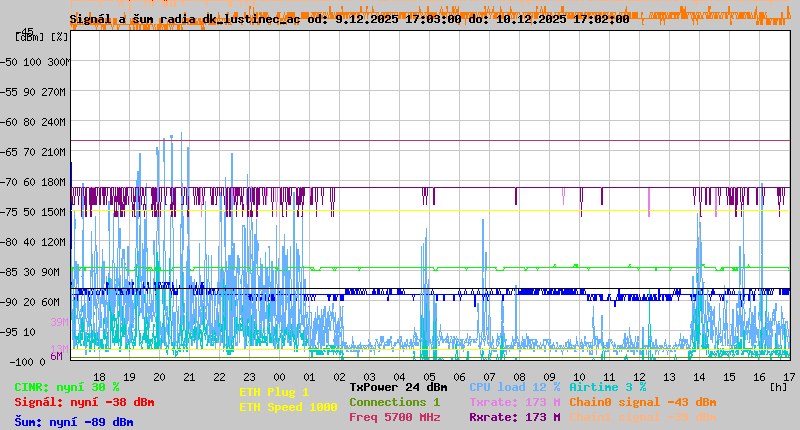Click the '60M' y-axis label
800x430 pixels.
click(51, 302)
